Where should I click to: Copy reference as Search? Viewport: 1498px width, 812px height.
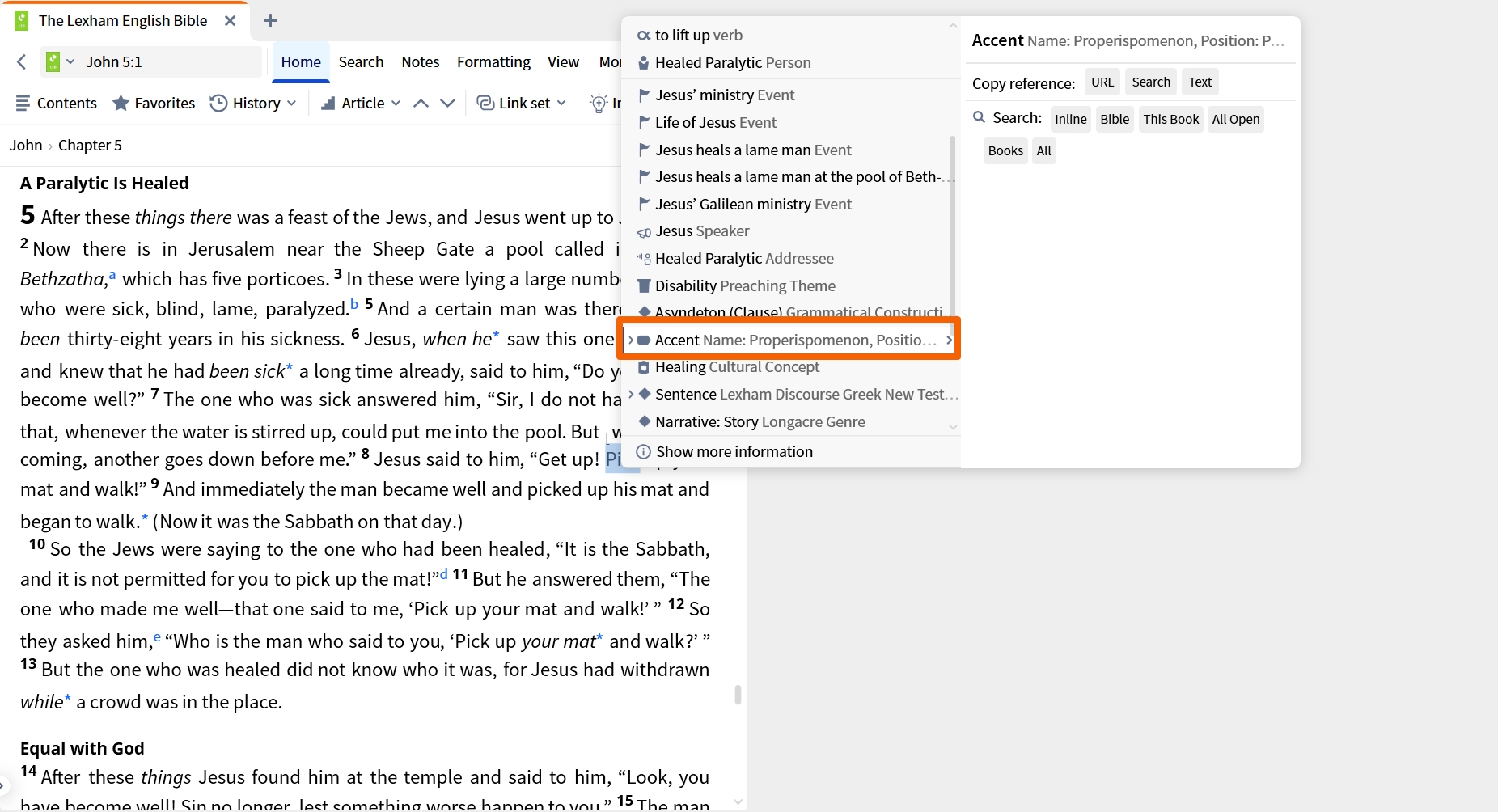click(x=1150, y=82)
